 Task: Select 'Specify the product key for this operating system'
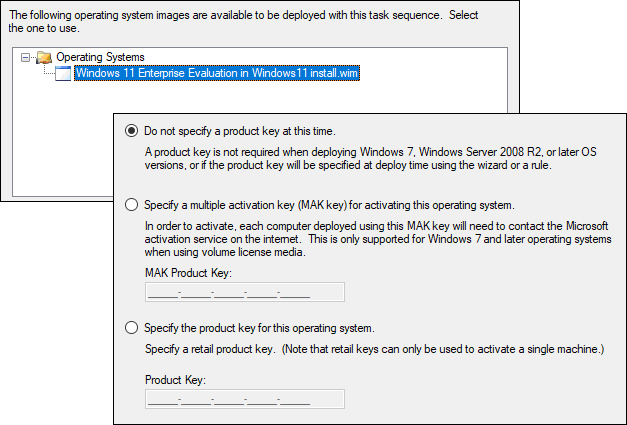tap(132, 328)
